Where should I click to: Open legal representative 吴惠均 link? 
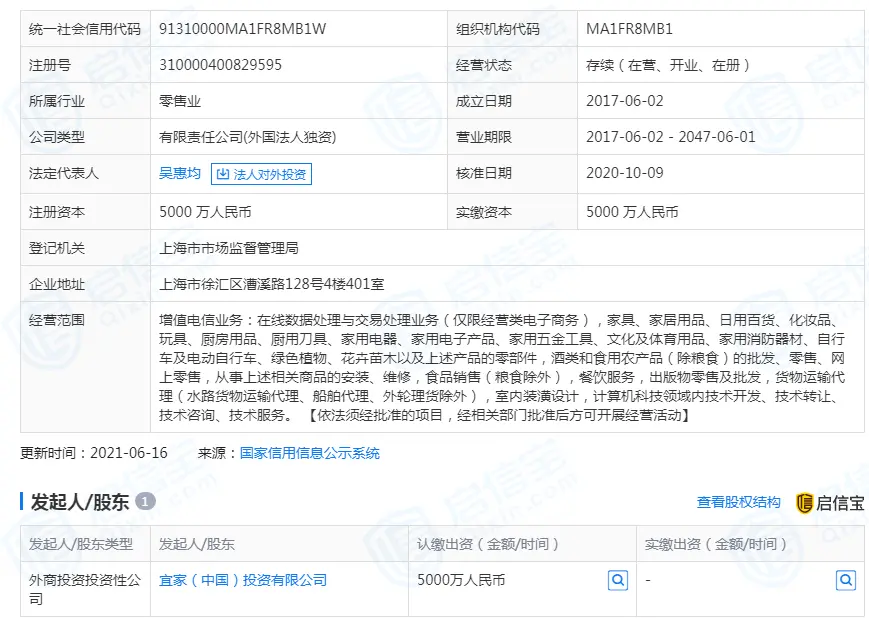[x=180, y=173]
